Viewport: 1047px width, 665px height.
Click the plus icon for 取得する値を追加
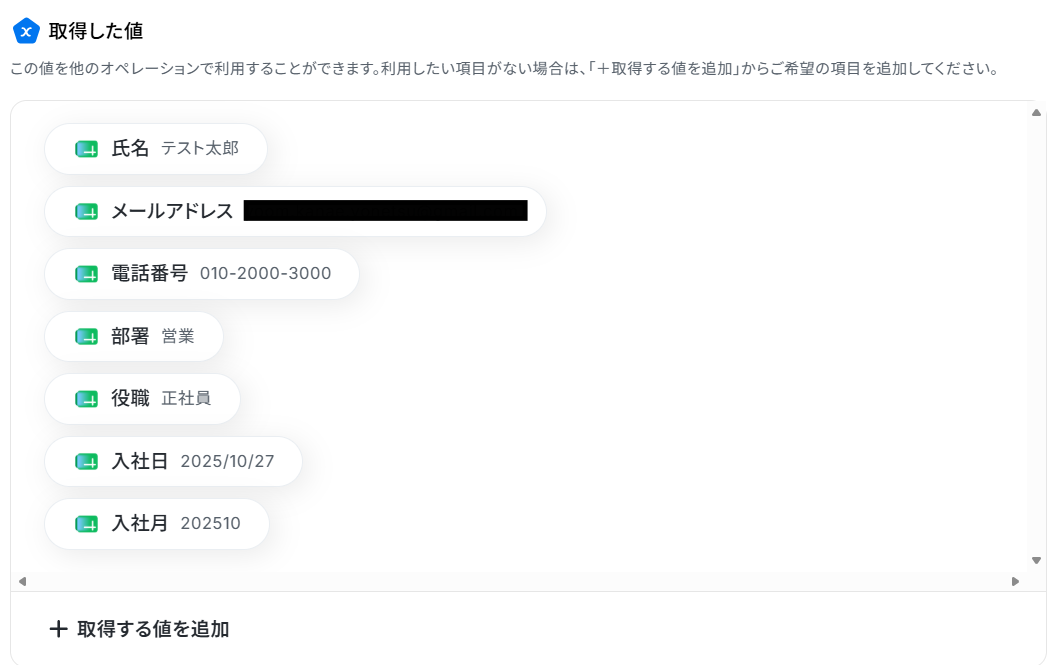(x=59, y=629)
